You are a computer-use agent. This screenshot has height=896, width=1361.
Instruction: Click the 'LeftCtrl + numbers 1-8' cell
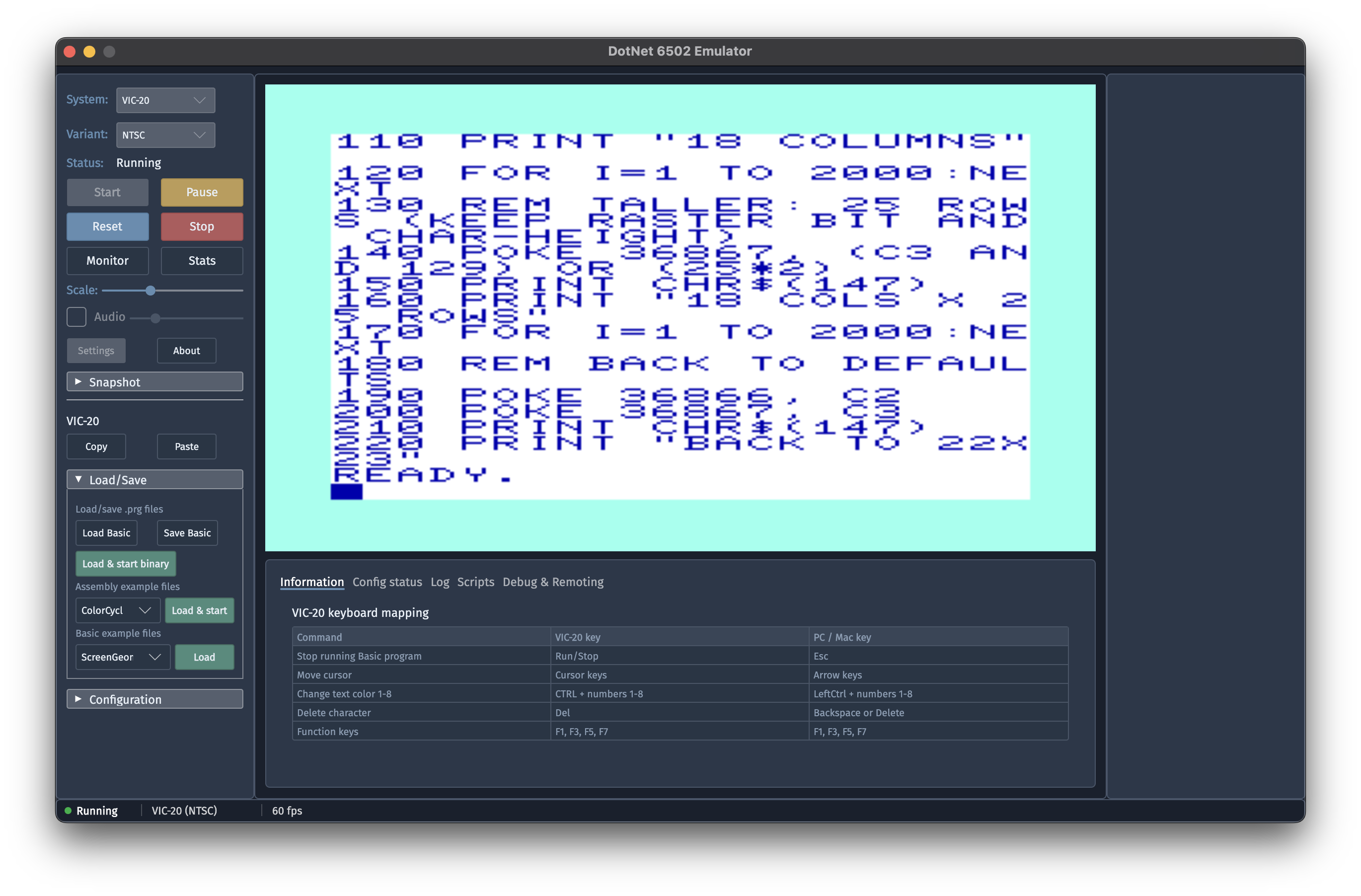tap(938, 694)
